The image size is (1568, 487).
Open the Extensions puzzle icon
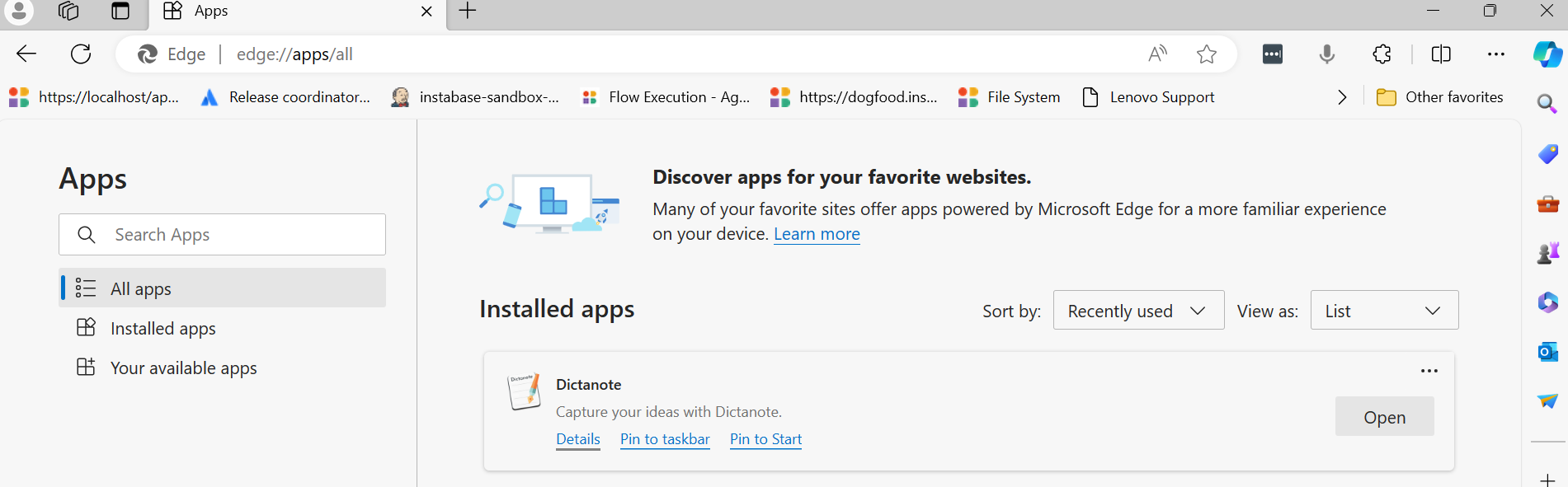(1382, 54)
